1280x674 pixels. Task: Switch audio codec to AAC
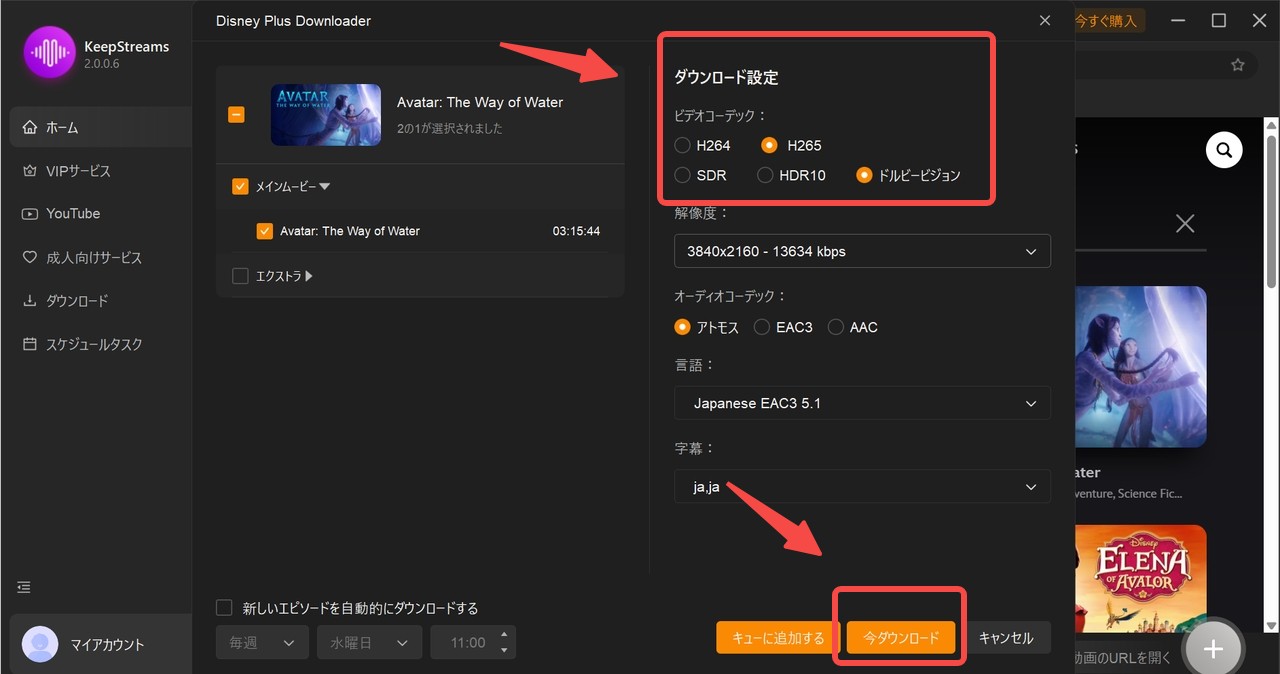836,327
